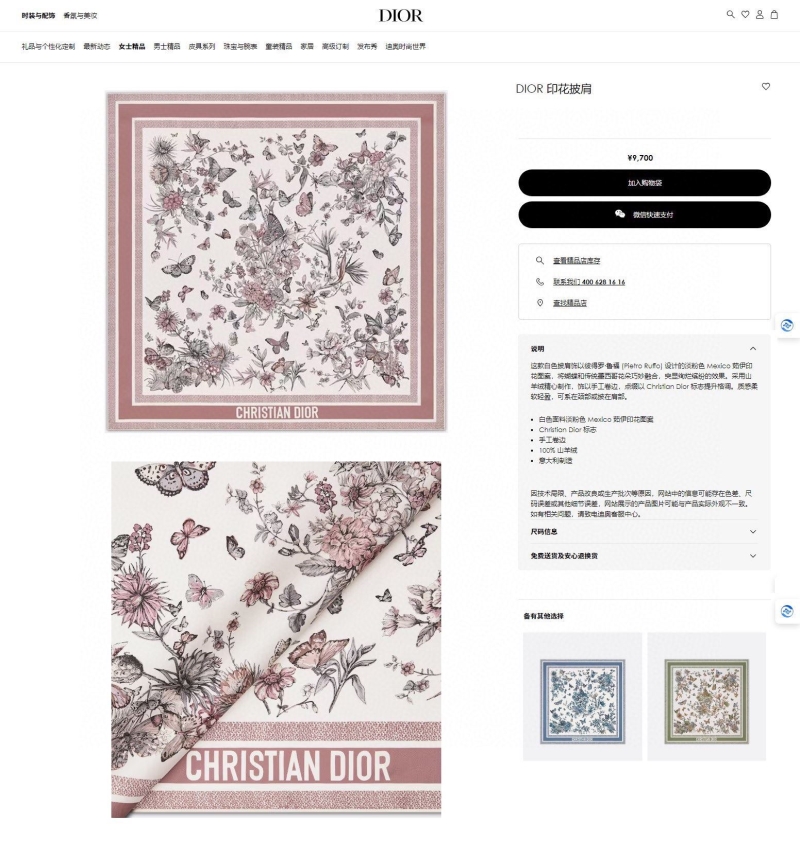This screenshot has width=800, height=856.
Task: Open wishlist heart icon in header
Action: click(745, 15)
